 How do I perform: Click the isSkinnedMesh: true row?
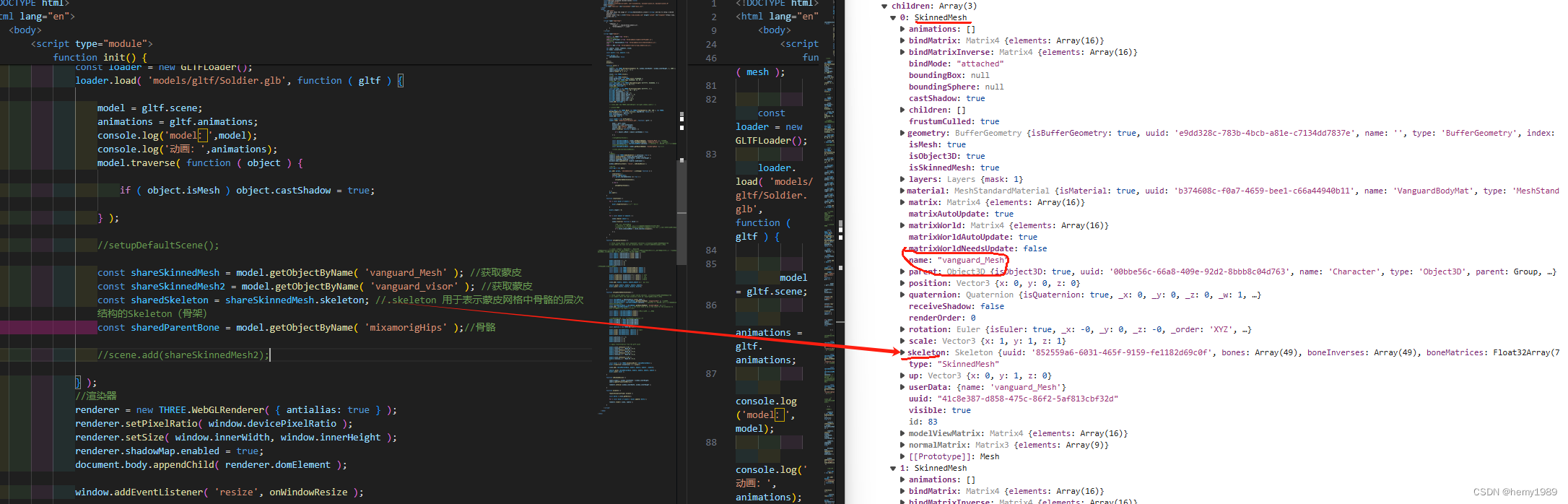(x=954, y=168)
